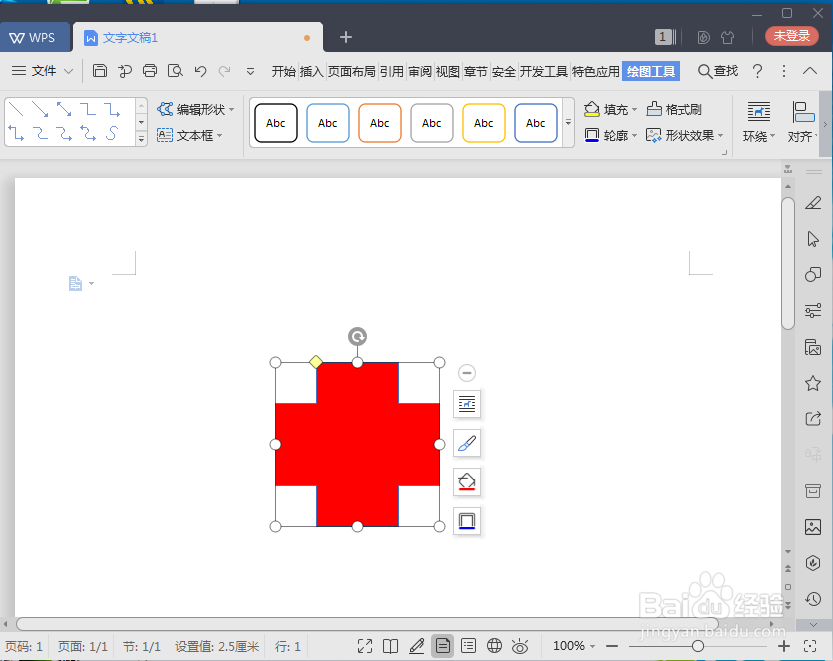
Task: Click the 未登录 login button
Action: pyautogui.click(x=789, y=35)
